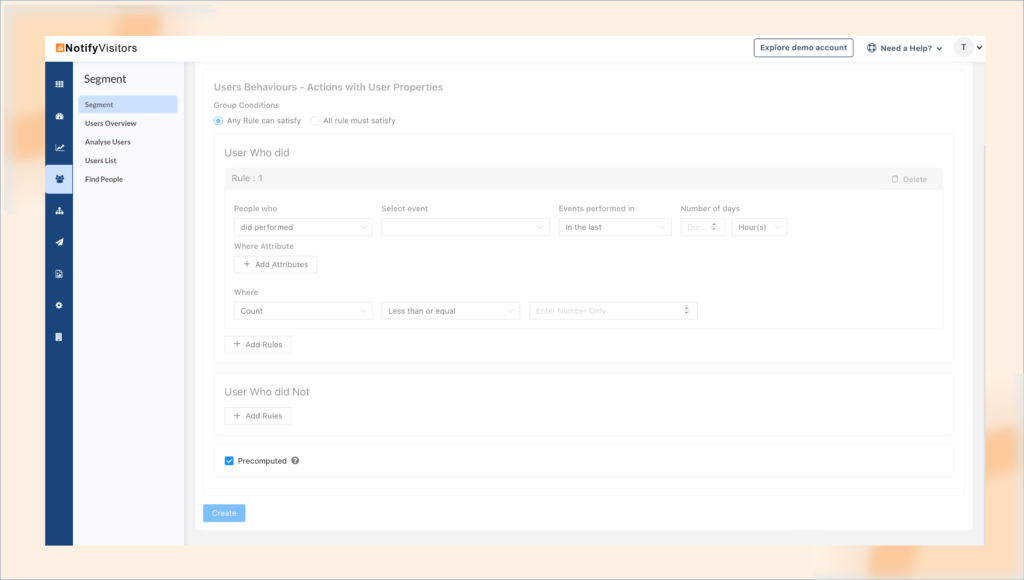Open the Segment menu item
The height and width of the screenshot is (580, 1024).
click(x=128, y=105)
